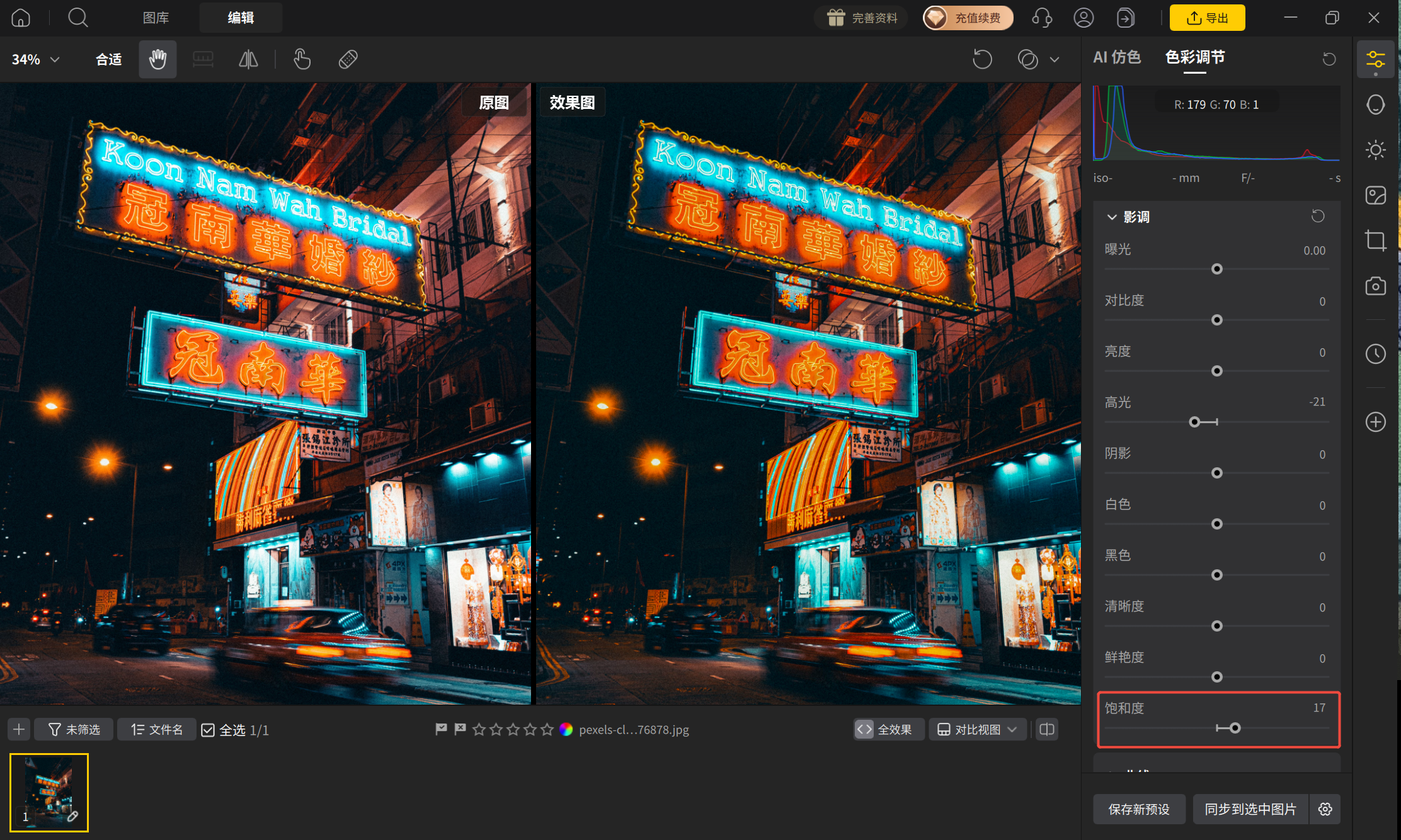Click the 充值续费 button
This screenshot has height=840, width=1401.
[x=968, y=18]
